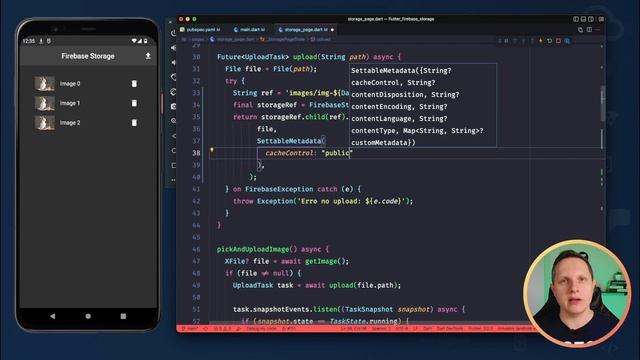Image resolution: width=640 pixels, height=360 pixels.
Task: Delete Image 2 with its trash icon
Action: click(134, 122)
